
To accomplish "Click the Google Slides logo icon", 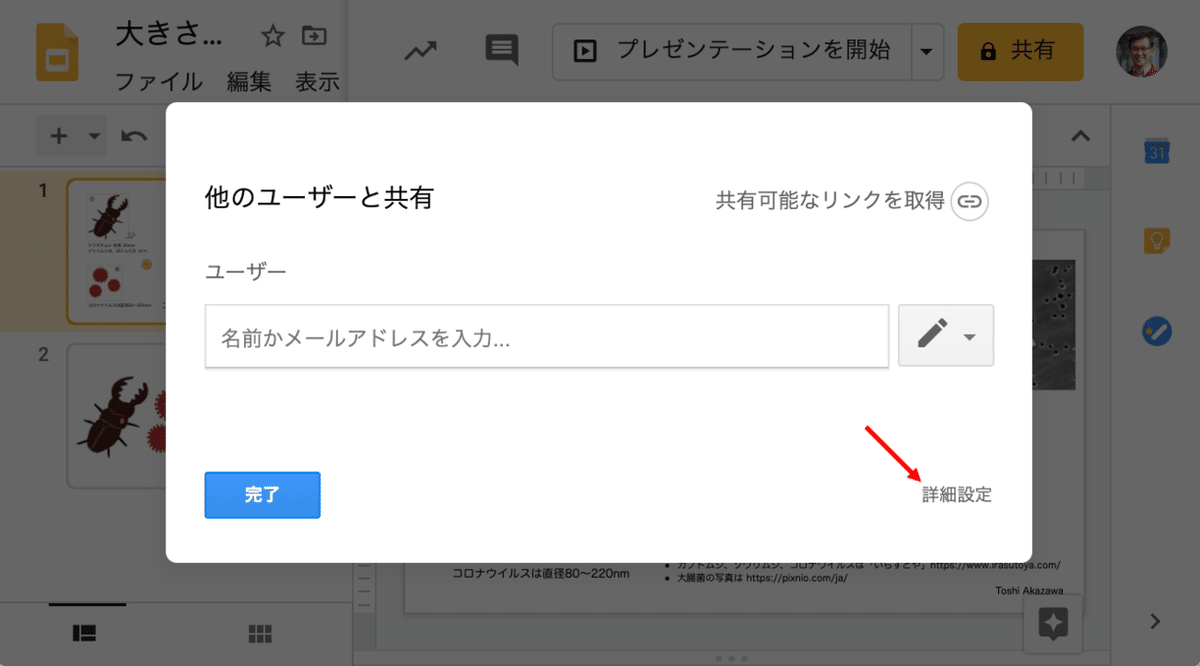I will pos(57,52).
